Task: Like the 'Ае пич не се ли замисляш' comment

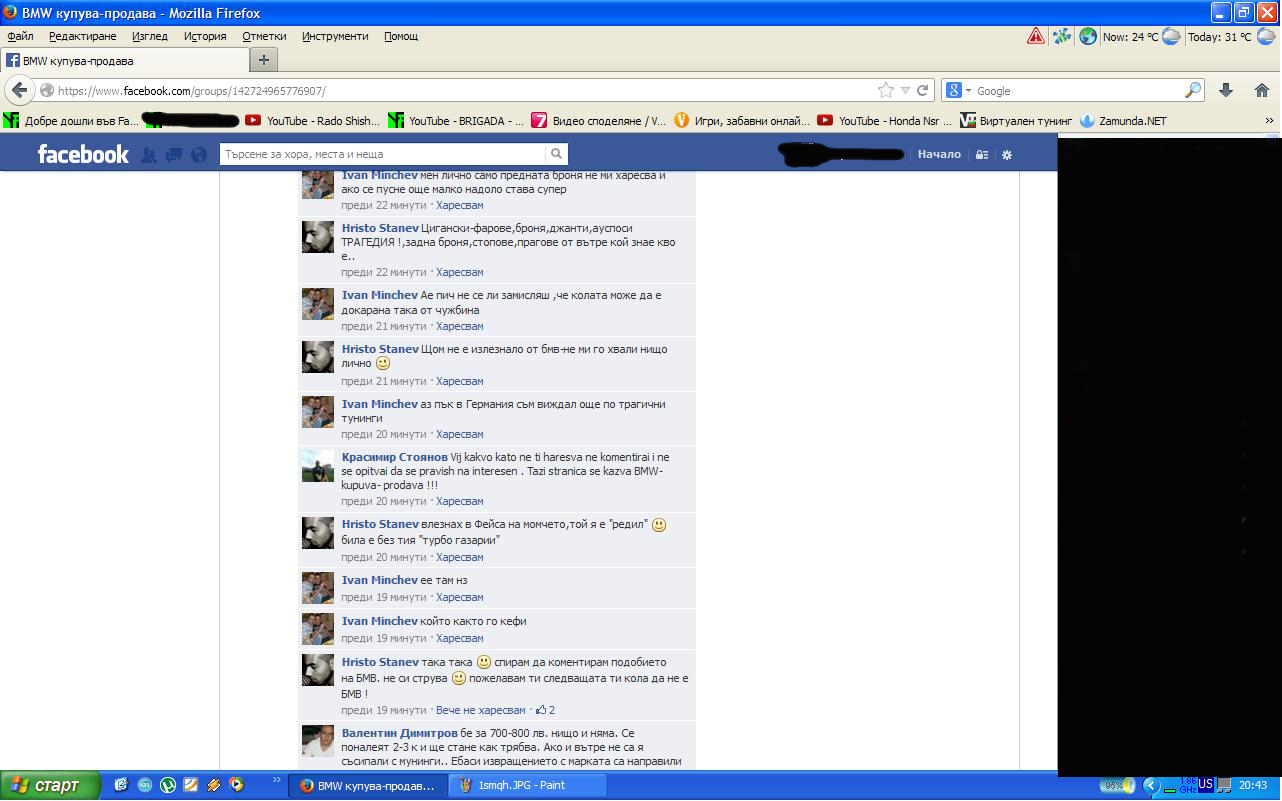Action: [x=460, y=326]
